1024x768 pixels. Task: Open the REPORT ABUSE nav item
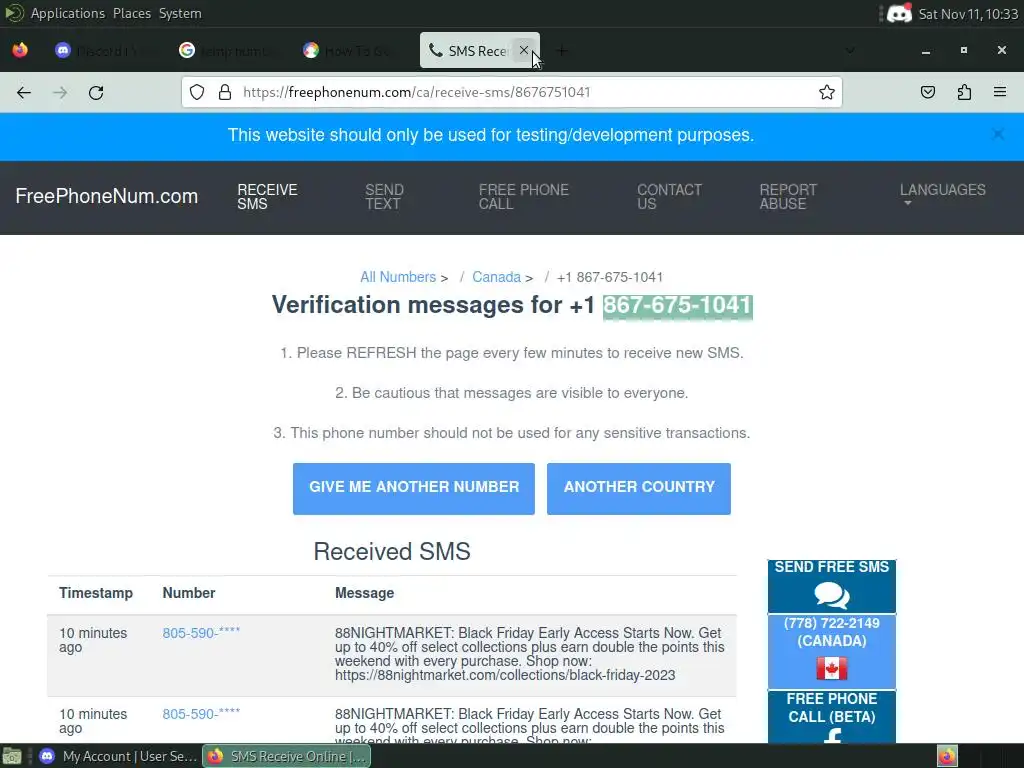pyautogui.click(x=788, y=197)
